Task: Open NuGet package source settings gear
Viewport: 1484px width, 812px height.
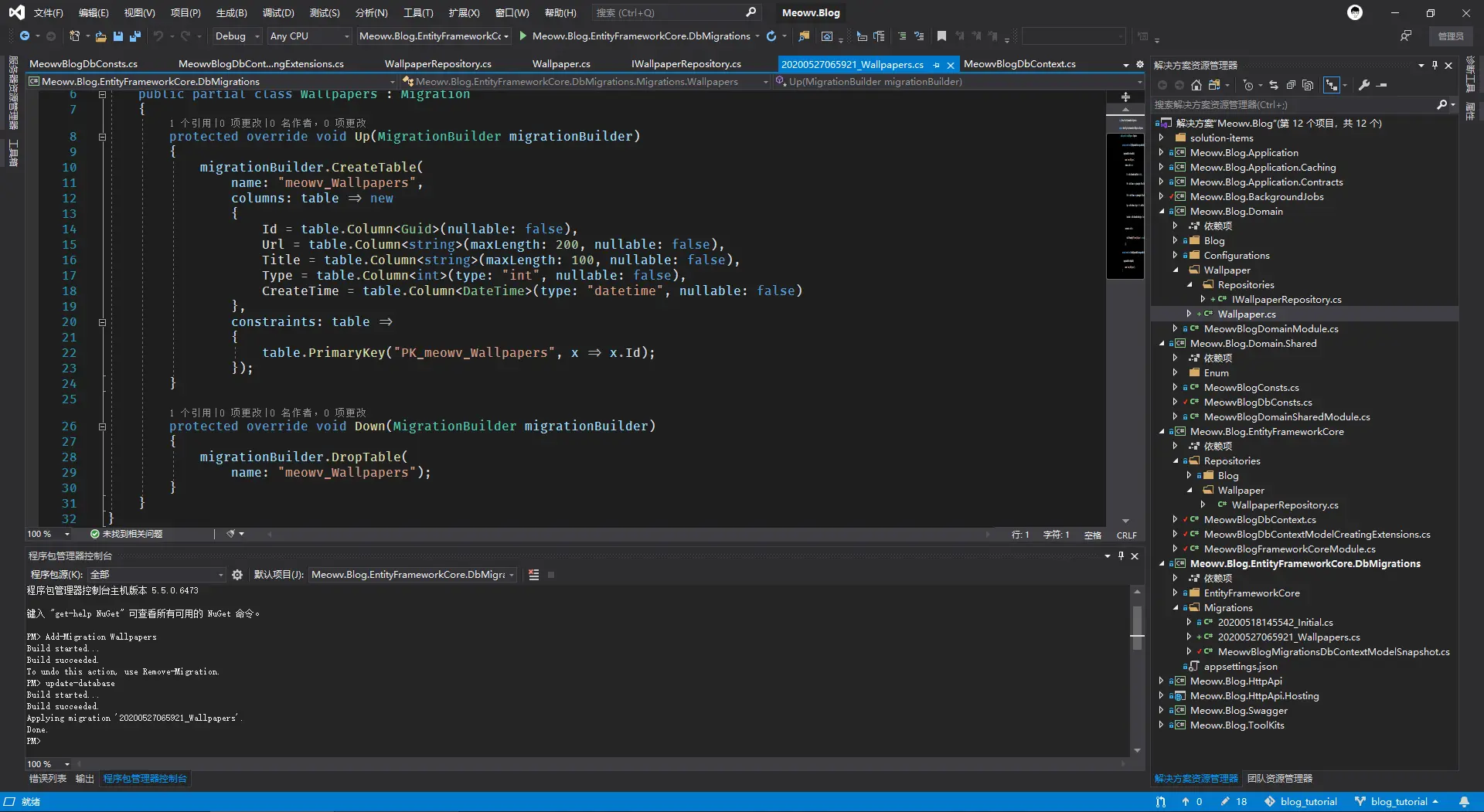Action: [237, 575]
